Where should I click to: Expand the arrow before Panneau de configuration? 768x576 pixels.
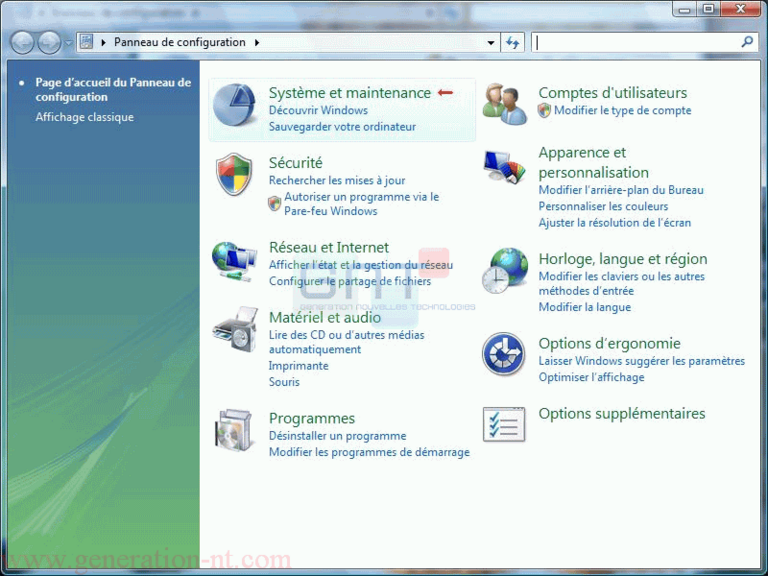(103, 43)
